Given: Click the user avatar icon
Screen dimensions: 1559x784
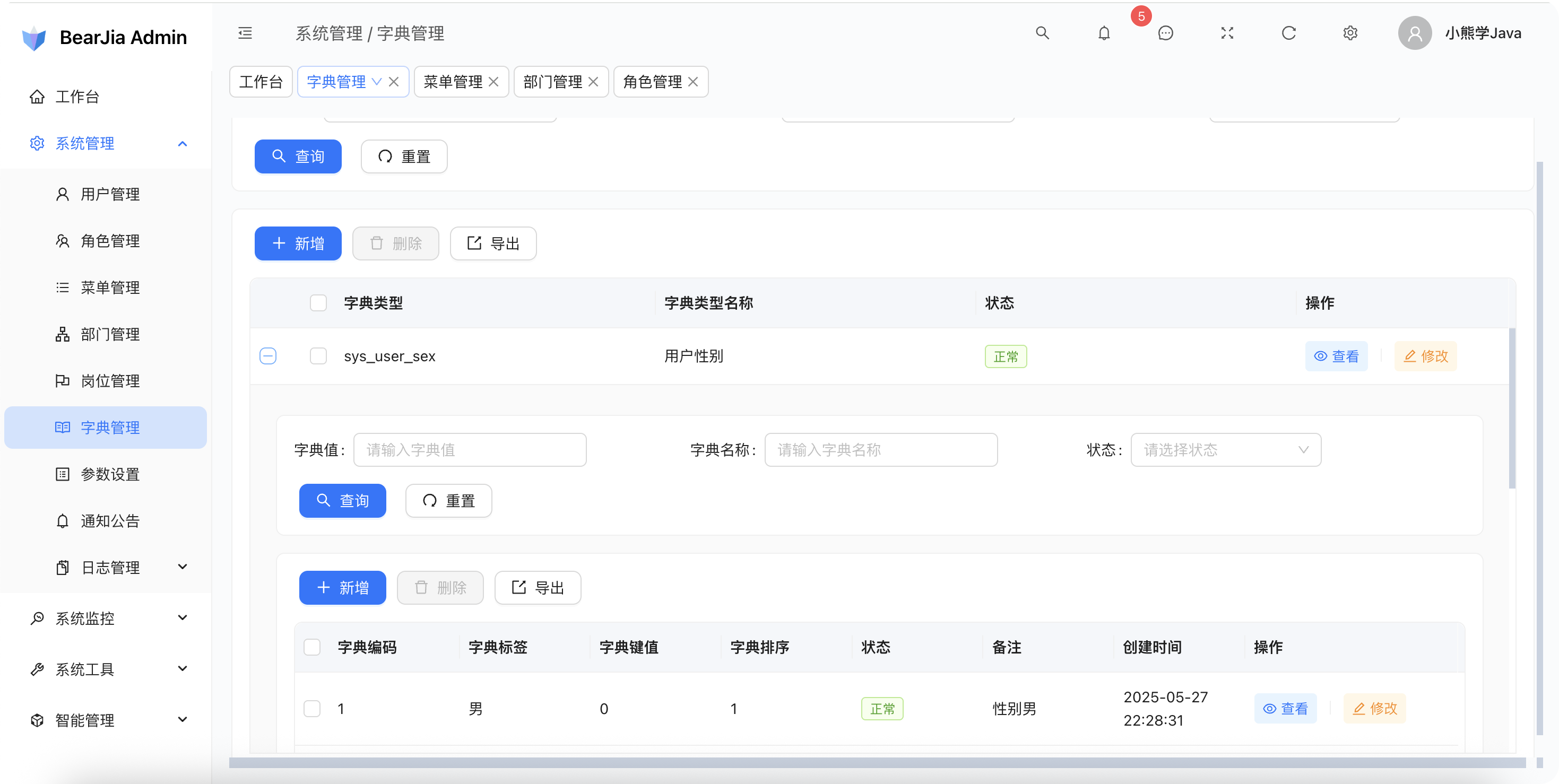Looking at the screenshot, I should pos(1414,33).
